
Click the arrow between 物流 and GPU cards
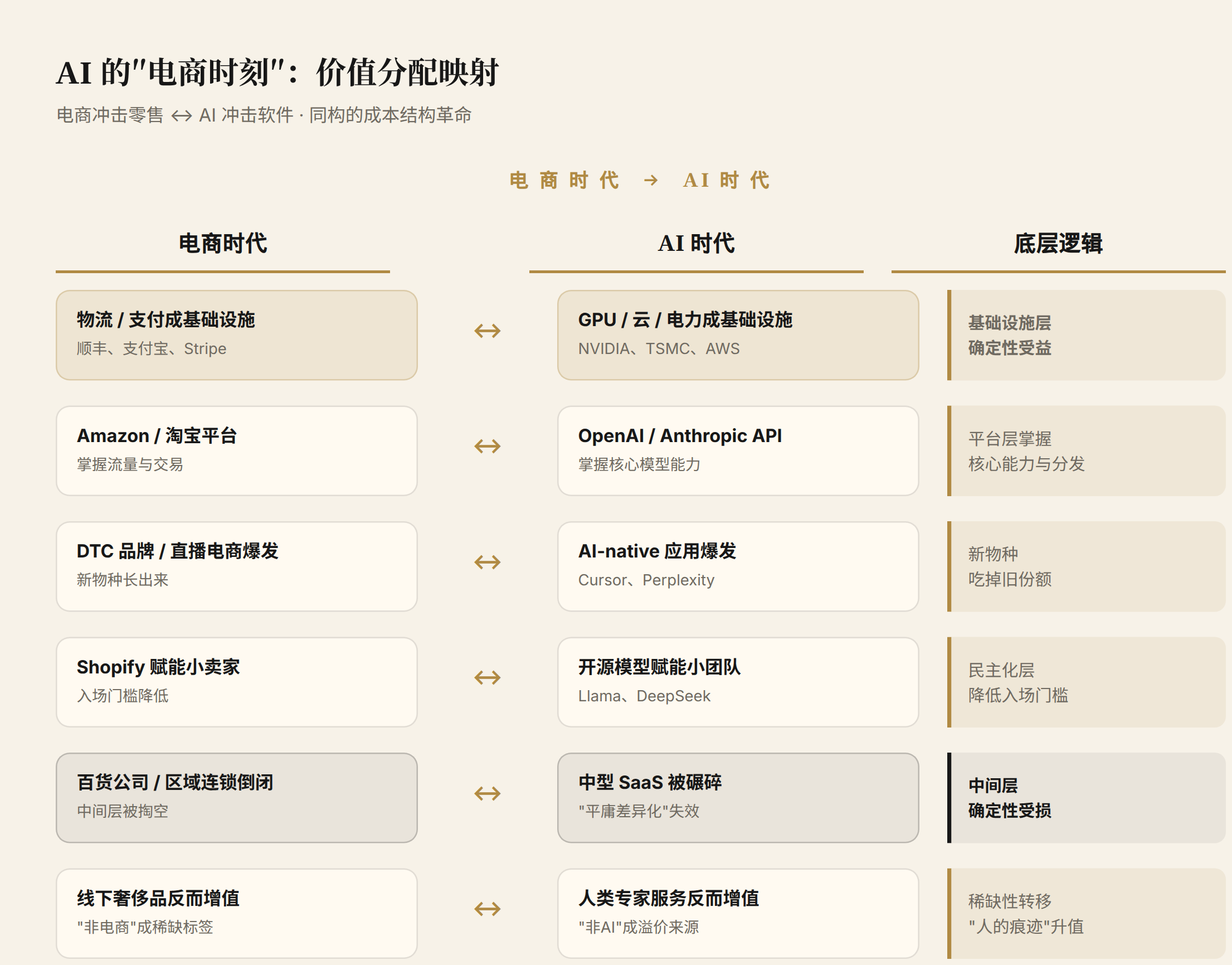coord(487,331)
